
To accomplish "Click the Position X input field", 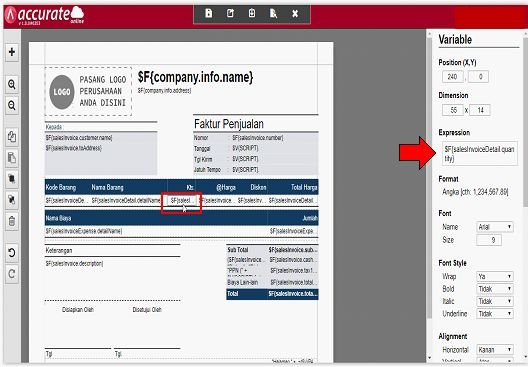I will [x=453, y=77].
